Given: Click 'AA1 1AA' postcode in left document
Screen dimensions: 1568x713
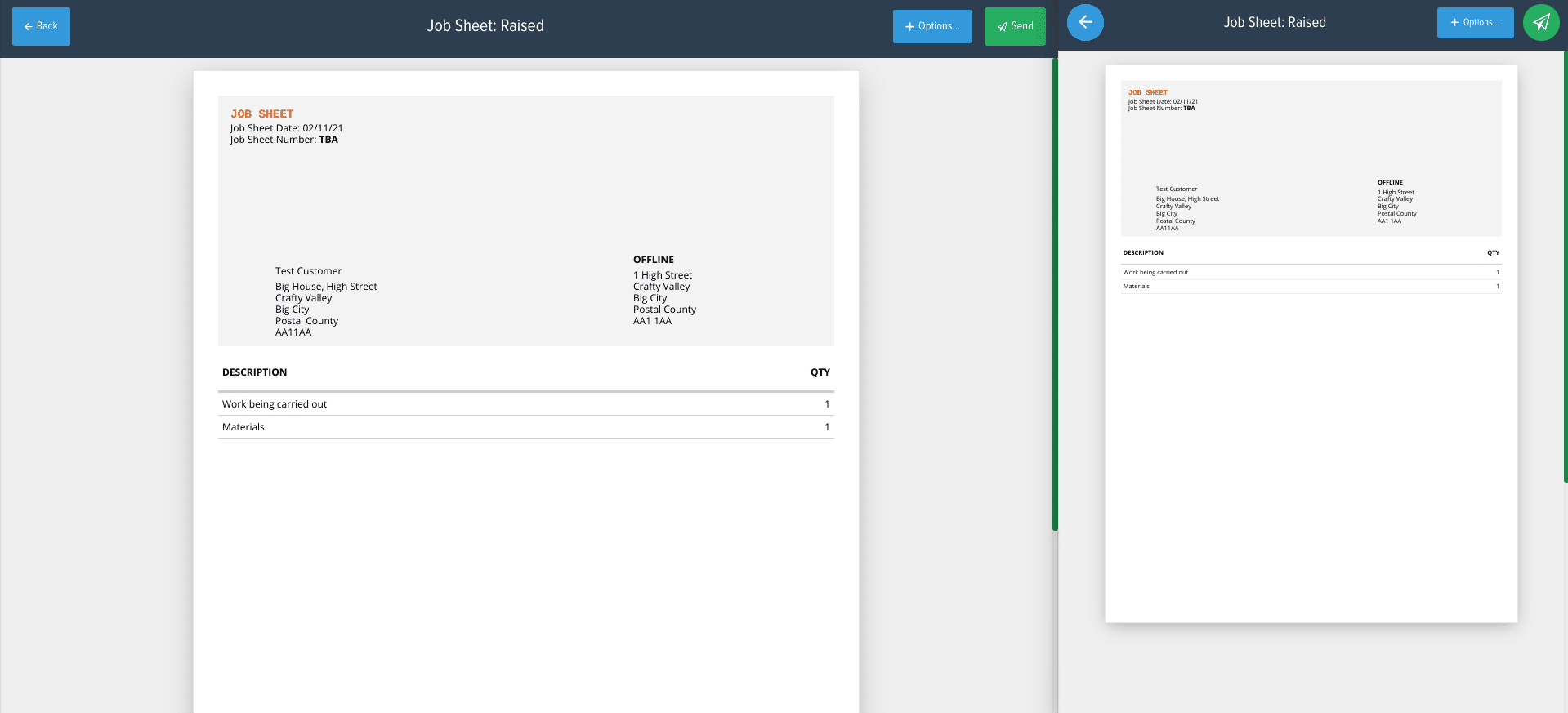Looking at the screenshot, I should click(x=652, y=321).
